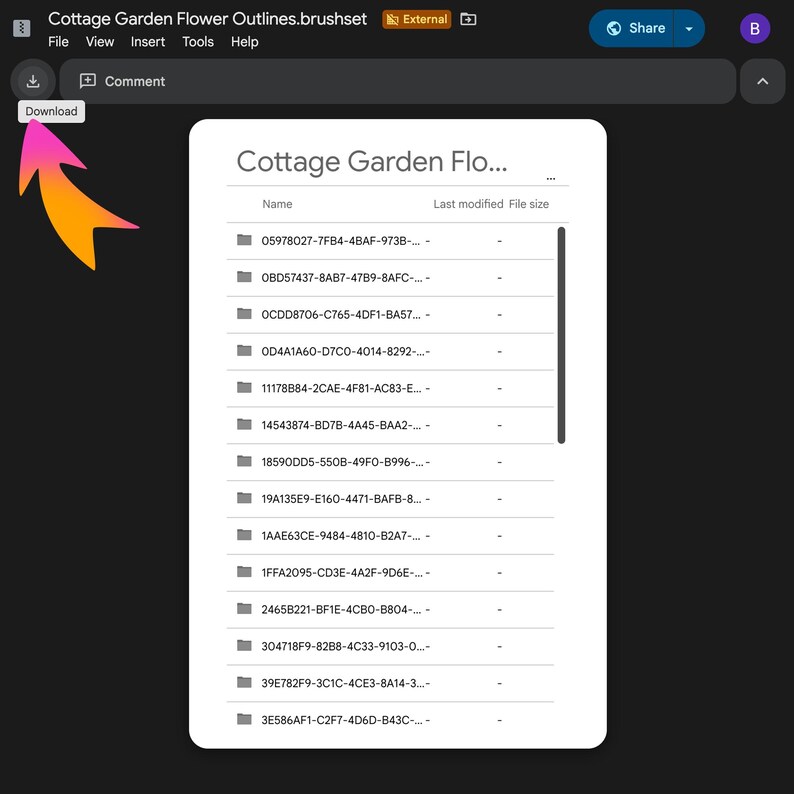Click folder icon of 18590DD5-550B-49F0-B996
The image size is (794, 794).
(244, 461)
